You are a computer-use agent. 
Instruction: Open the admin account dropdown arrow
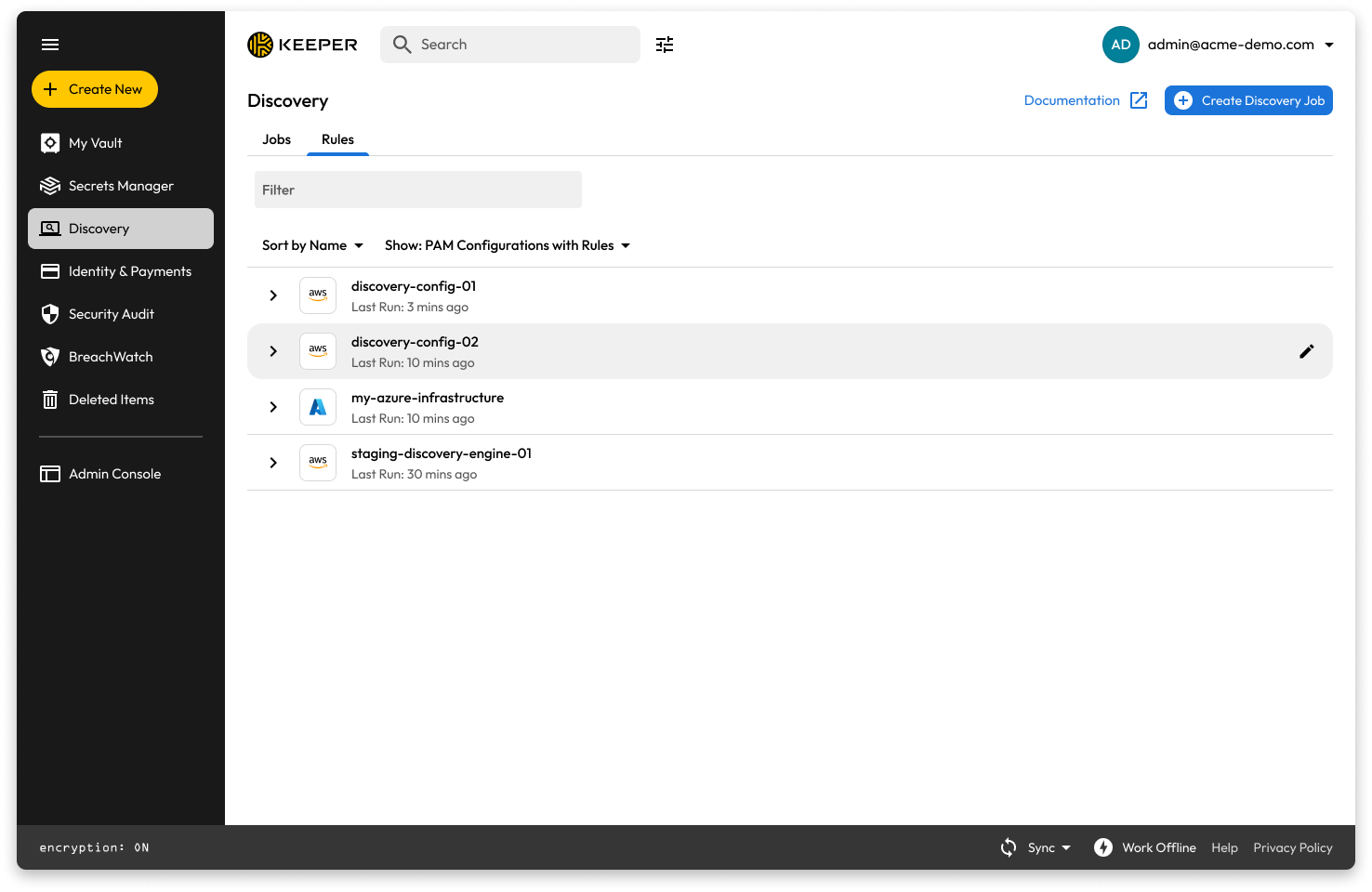(x=1329, y=45)
